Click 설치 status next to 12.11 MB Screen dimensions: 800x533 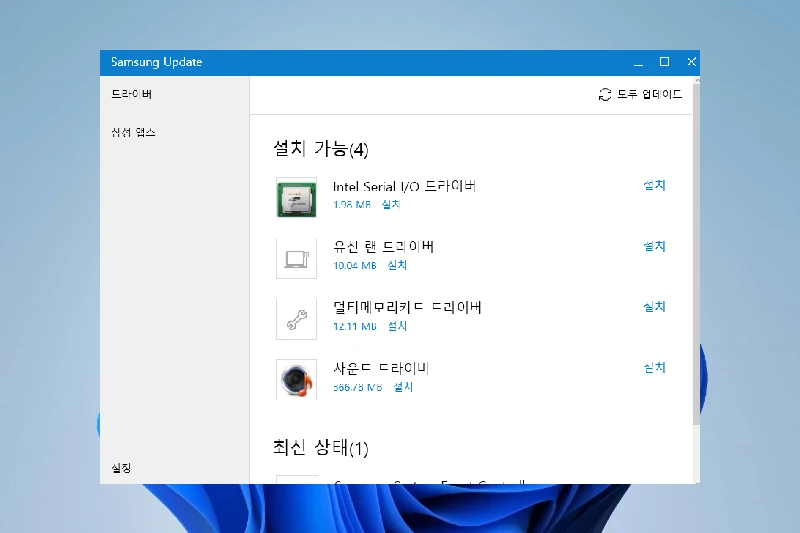(397, 326)
